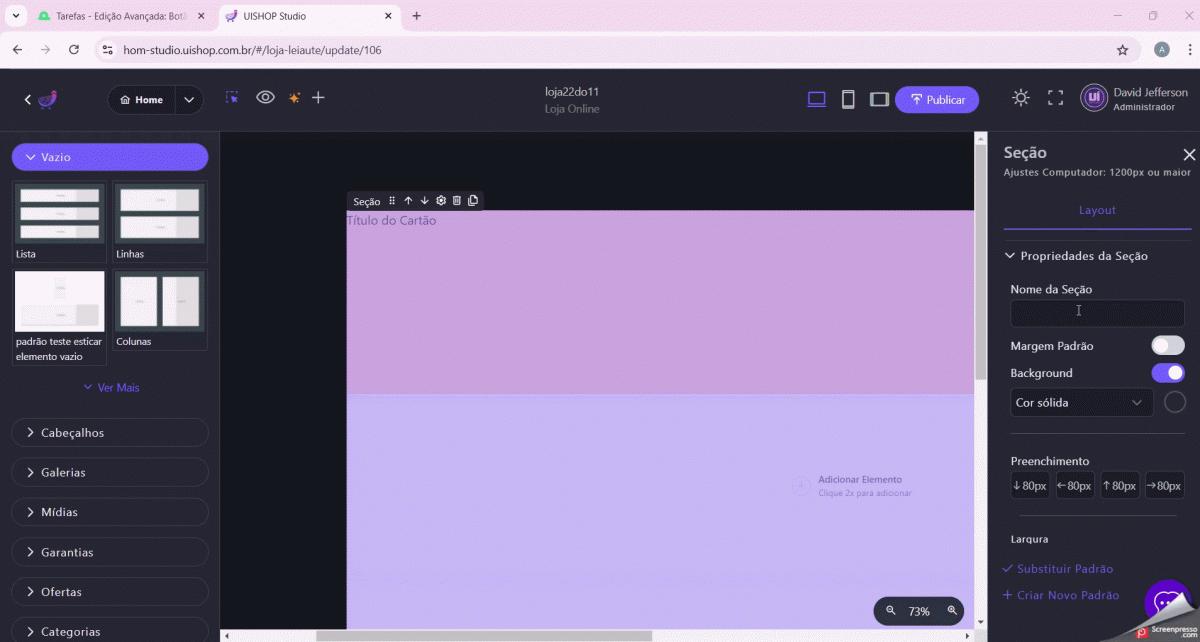Open the Home page dropdown arrow
Viewport: 1200px width, 642px height.
coord(189,100)
